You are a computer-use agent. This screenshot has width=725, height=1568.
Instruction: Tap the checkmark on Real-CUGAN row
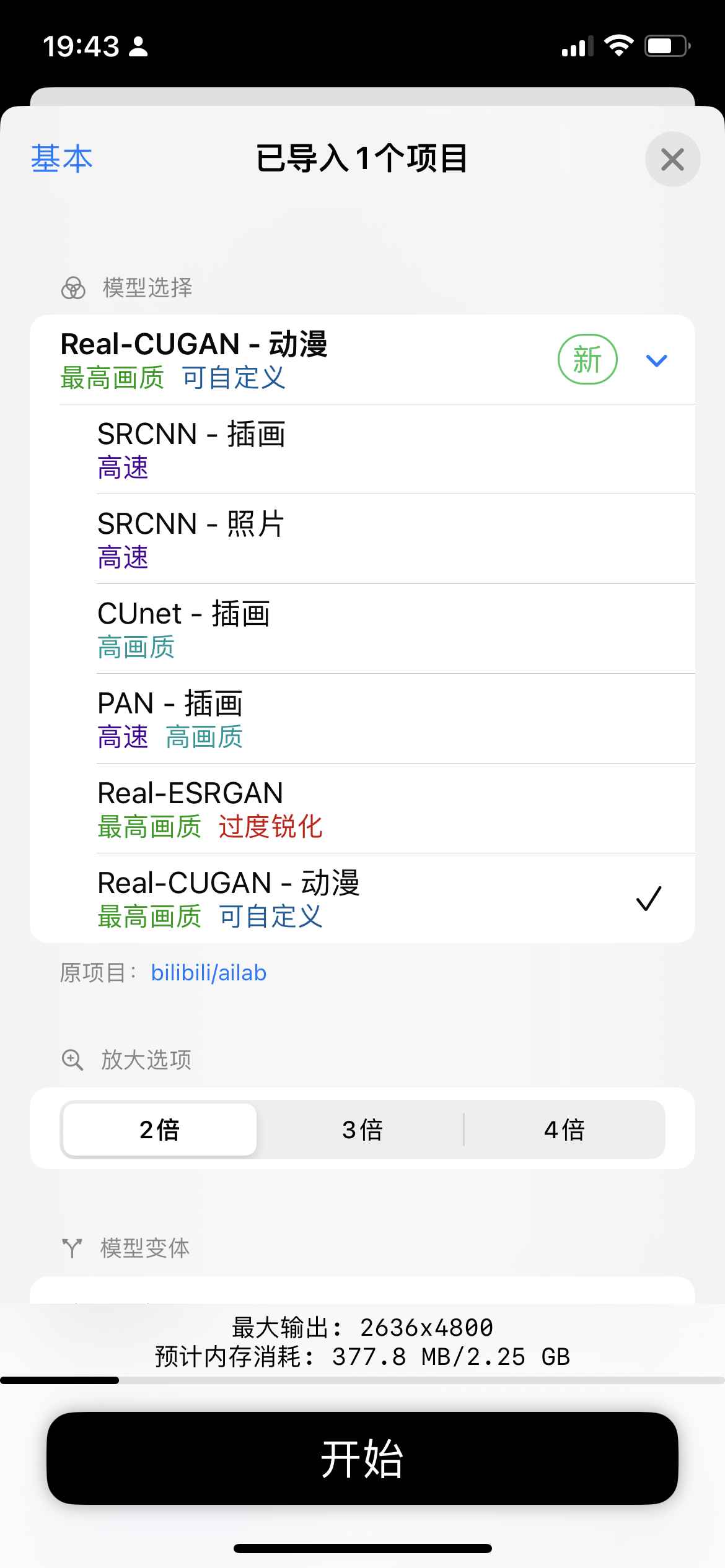[x=649, y=899]
